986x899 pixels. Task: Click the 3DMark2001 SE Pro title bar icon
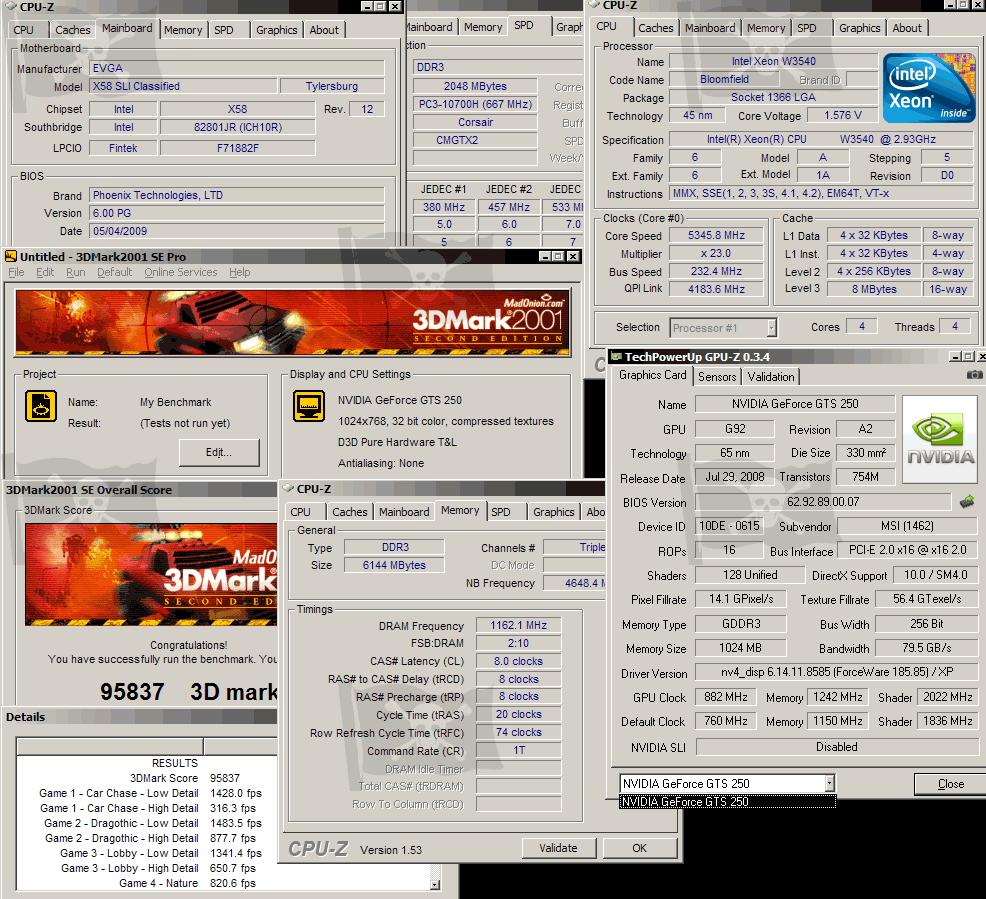point(11,256)
